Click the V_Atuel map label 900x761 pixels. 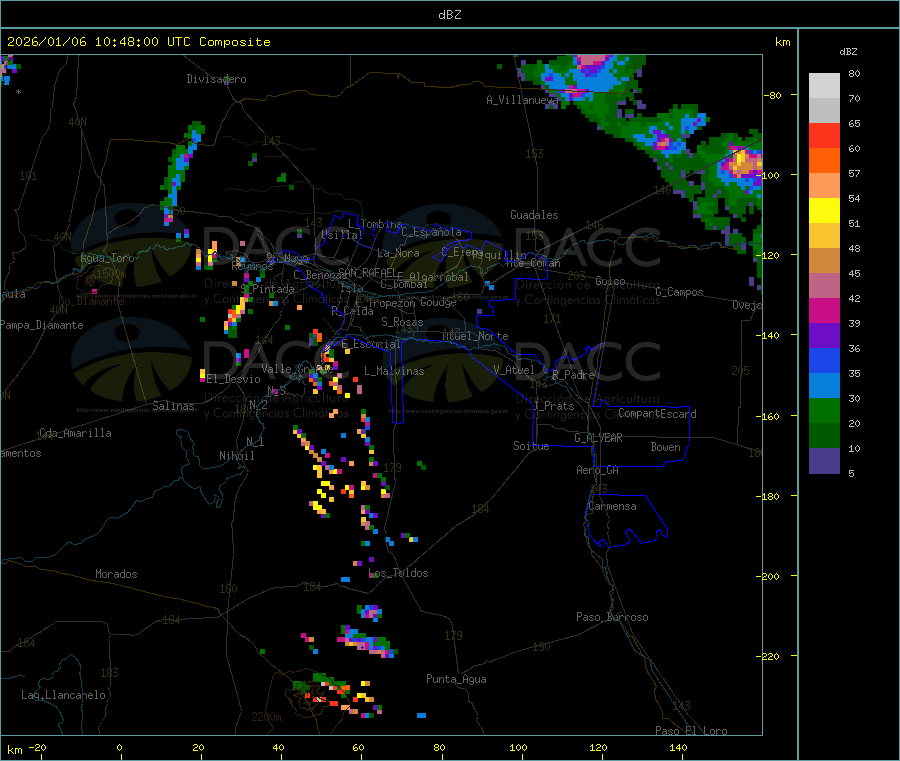514,370
